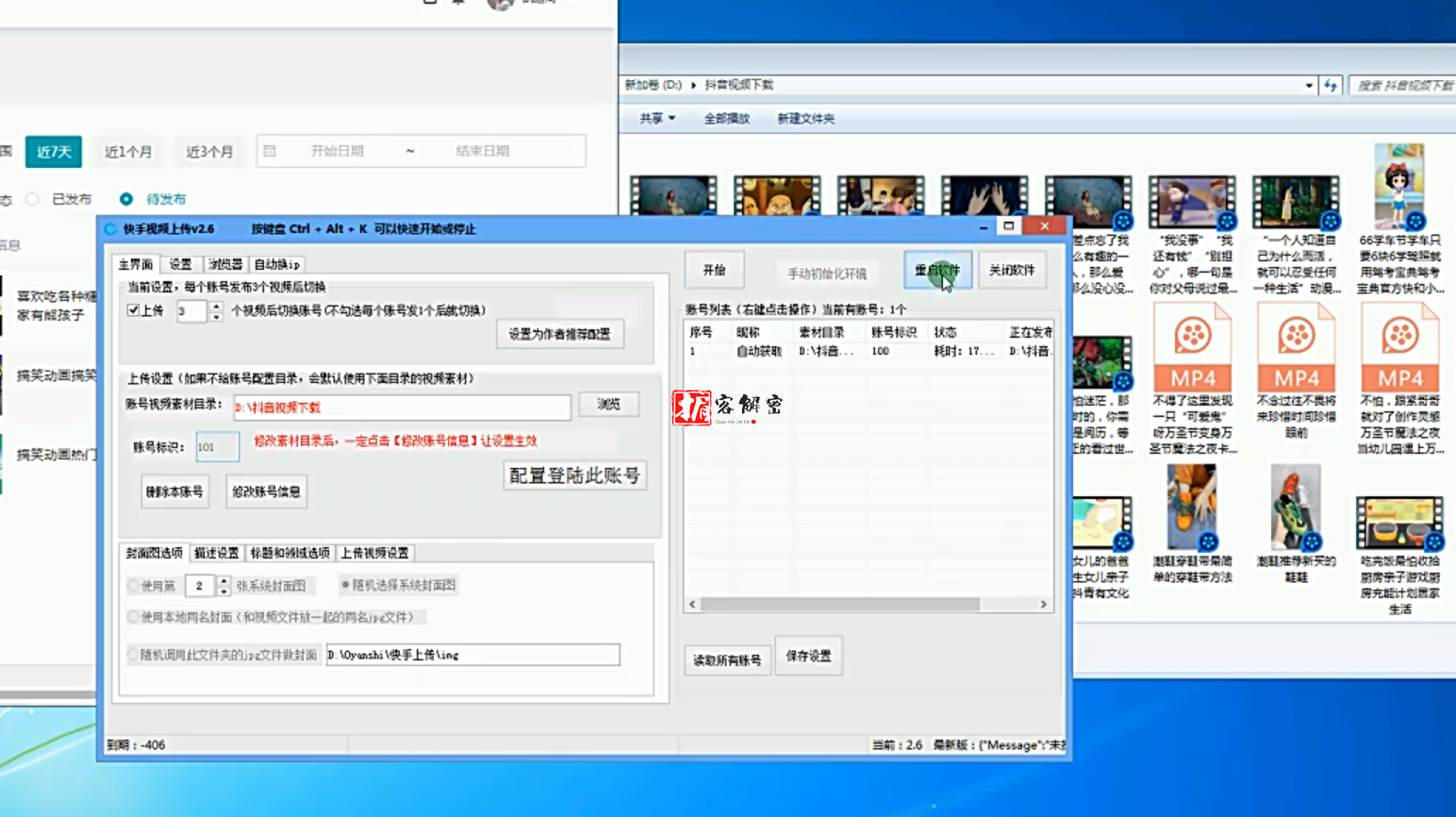Click the scroll-right arrow of account list
Image resolution: width=1456 pixels, height=817 pixels.
(1043, 604)
